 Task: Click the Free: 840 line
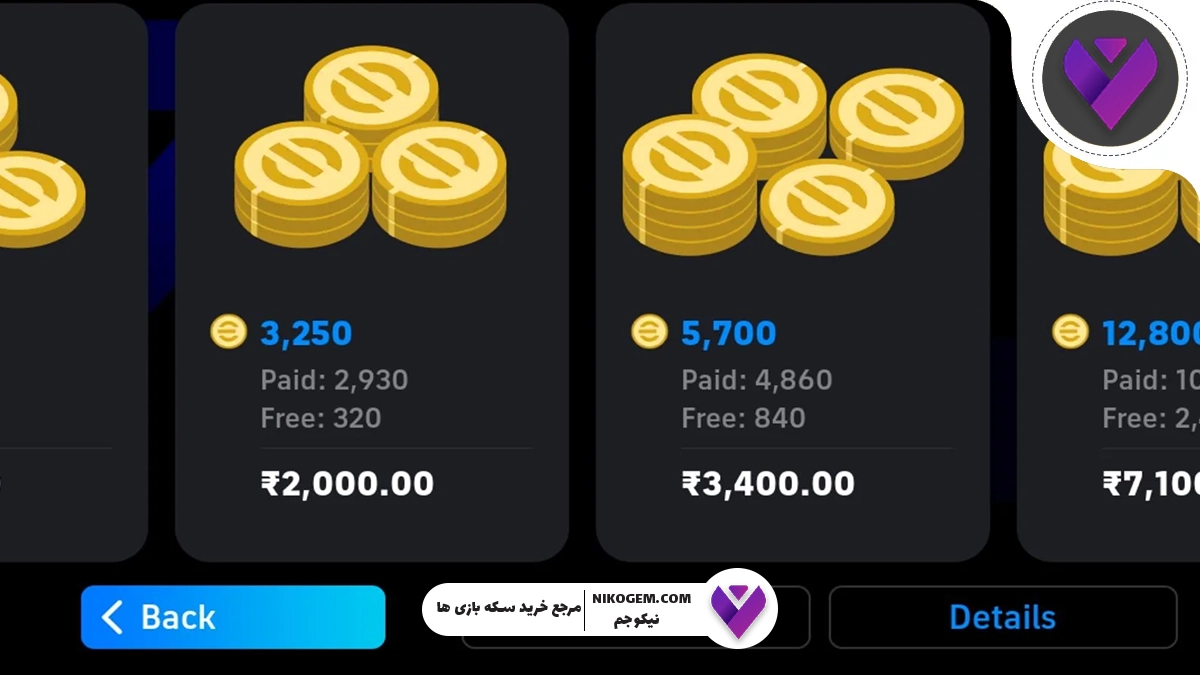point(743,417)
